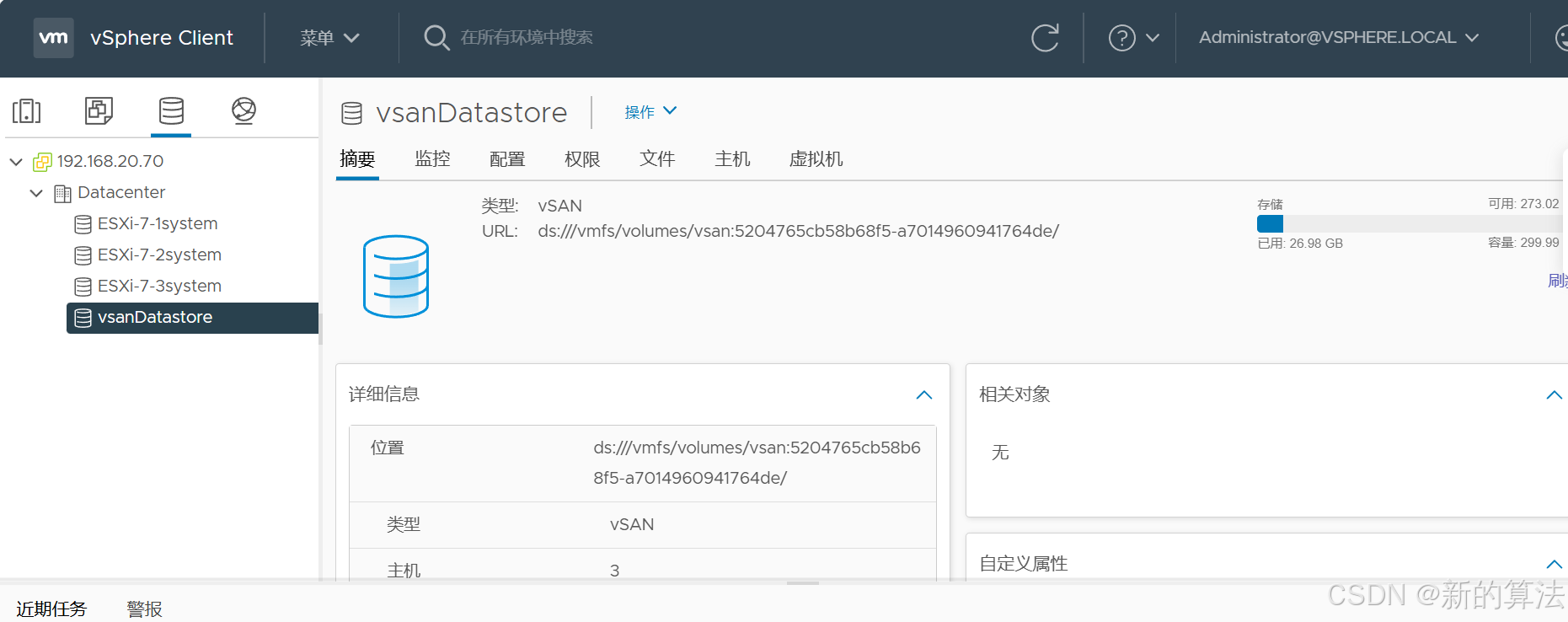Screen dimensions: 1568x622
Task: Click the refresh icon in top bar
Action: (x=1045, y=38)
